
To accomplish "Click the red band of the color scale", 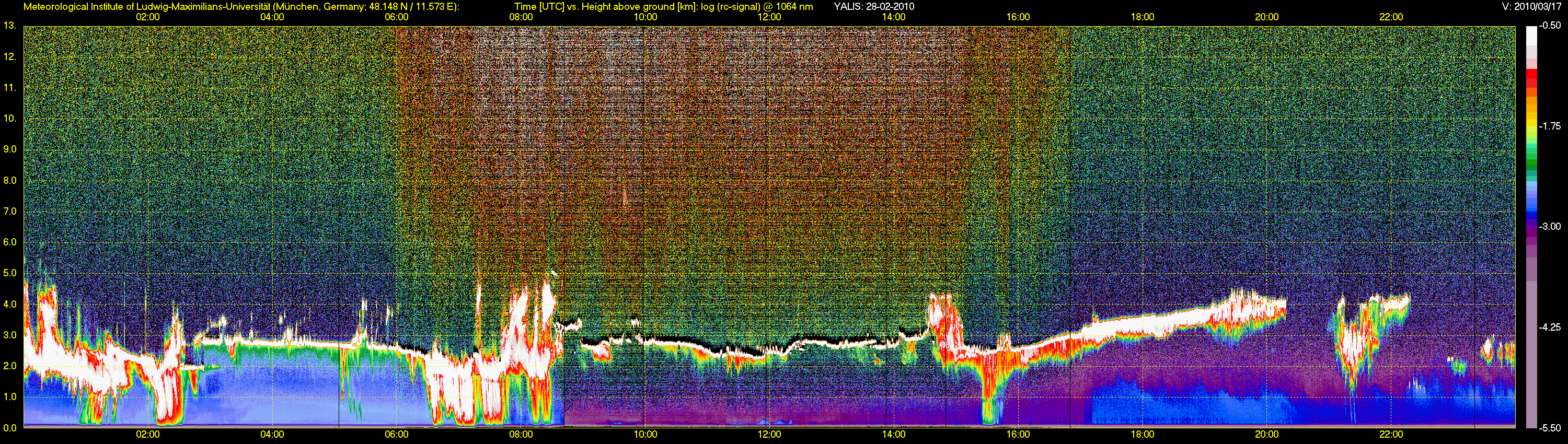I will click(x=1531, y=79).
